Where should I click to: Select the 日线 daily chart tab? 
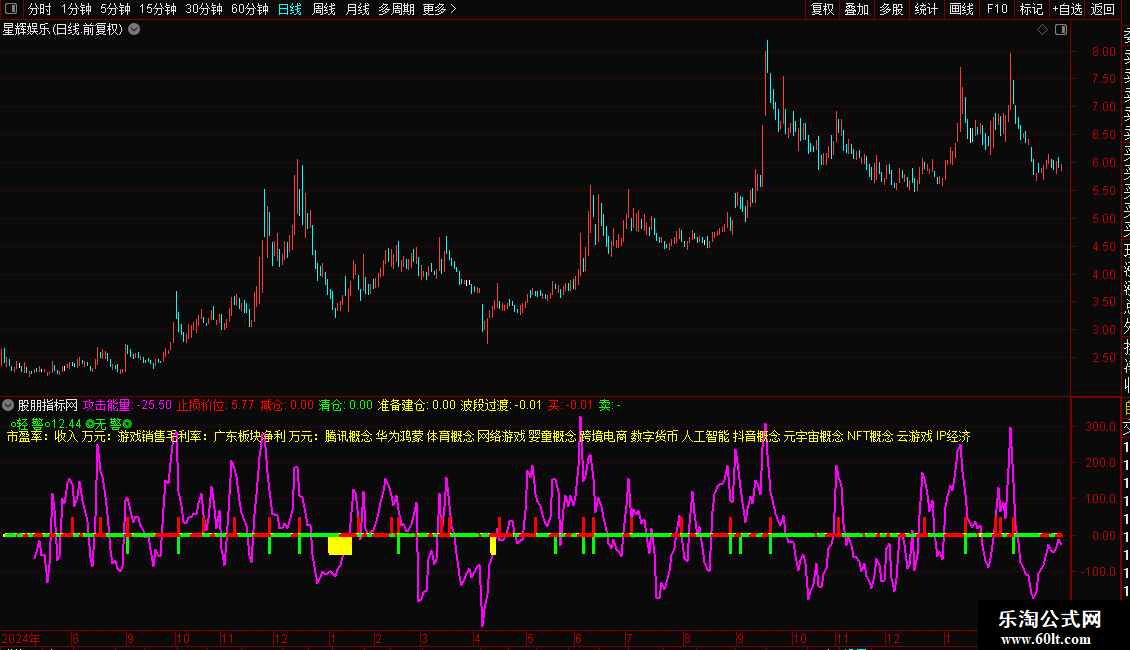point(290,9)
